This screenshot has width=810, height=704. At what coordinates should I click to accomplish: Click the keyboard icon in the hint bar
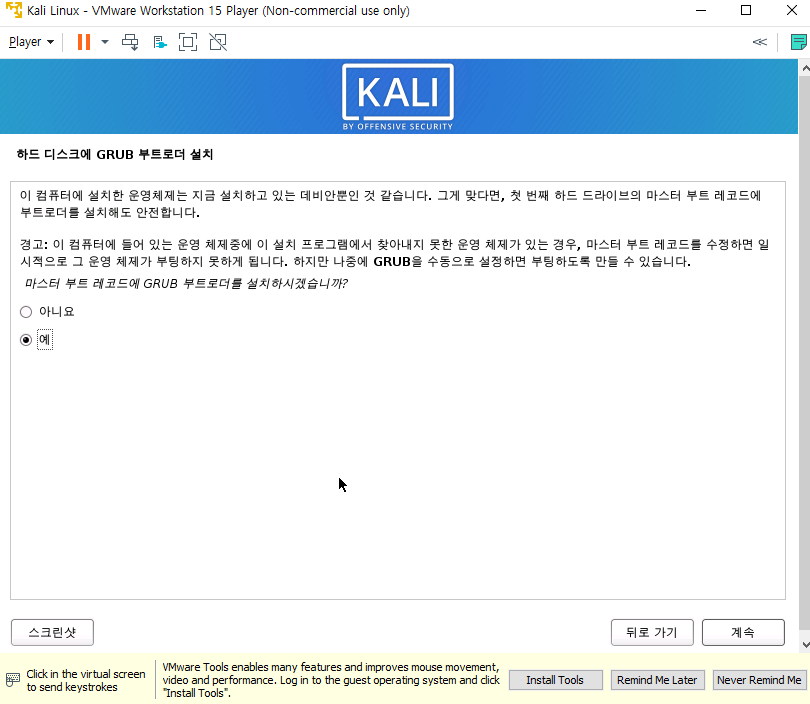click(x=13, y=680)
